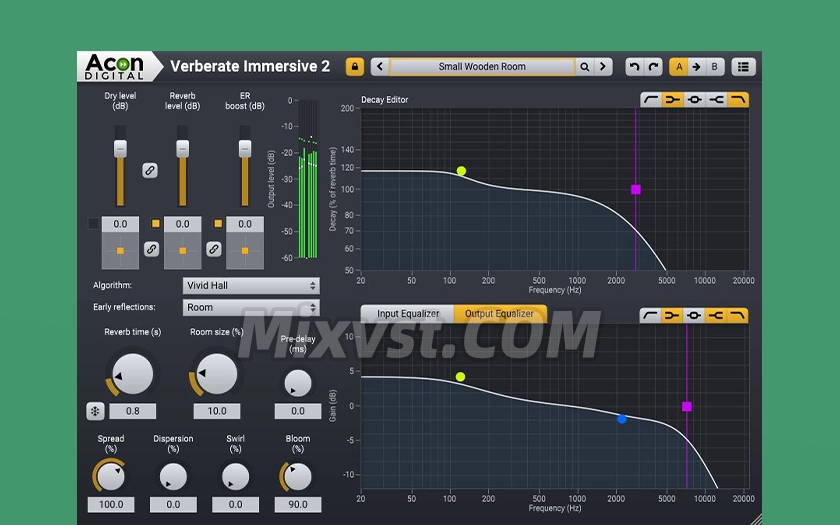The image size is (840, 525).
Task: Click the Reverb level value field
Action: [183, 224]
